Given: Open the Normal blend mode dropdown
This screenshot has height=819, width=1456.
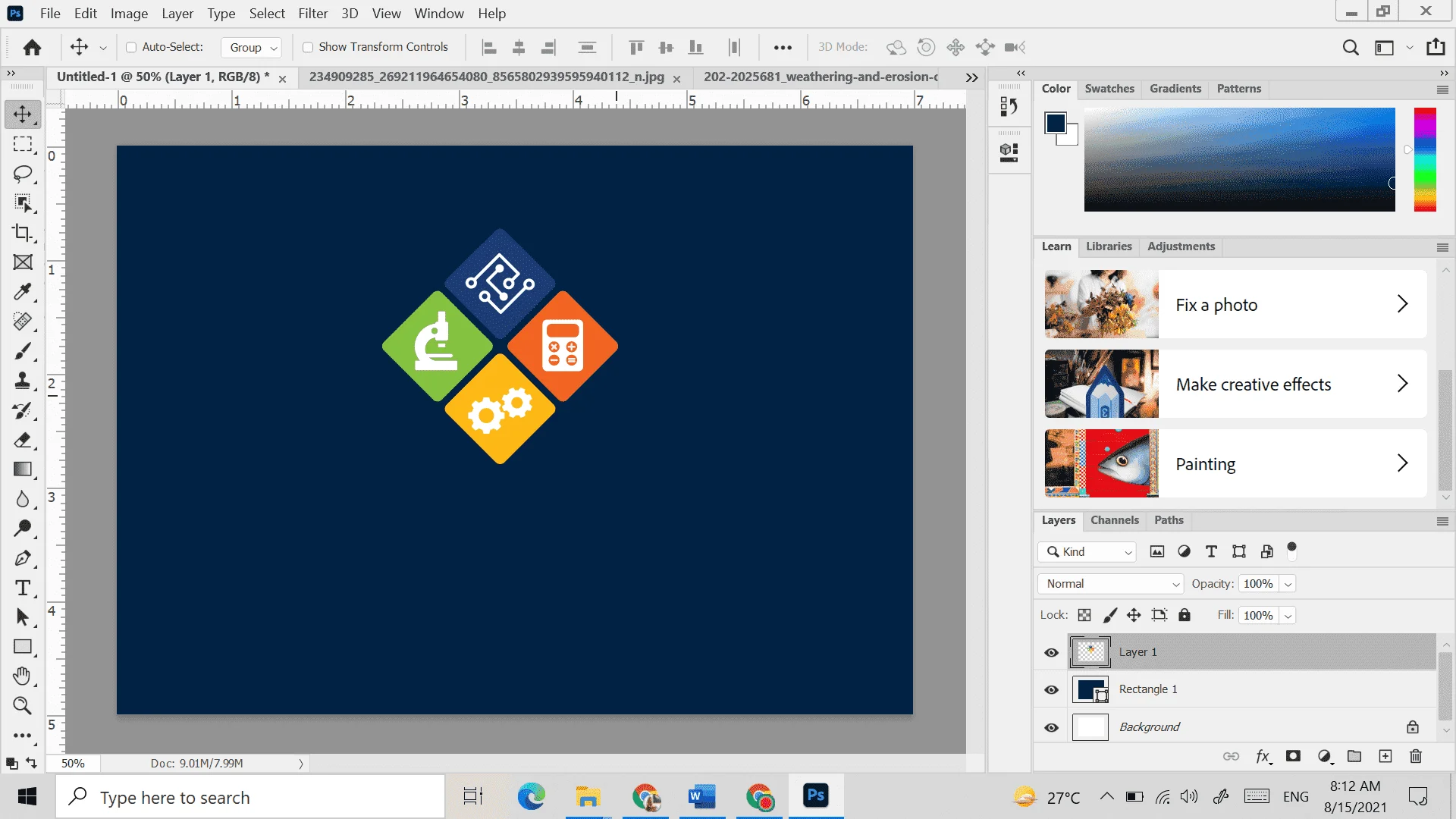Looking at the screenshot, I should 1110,583.
